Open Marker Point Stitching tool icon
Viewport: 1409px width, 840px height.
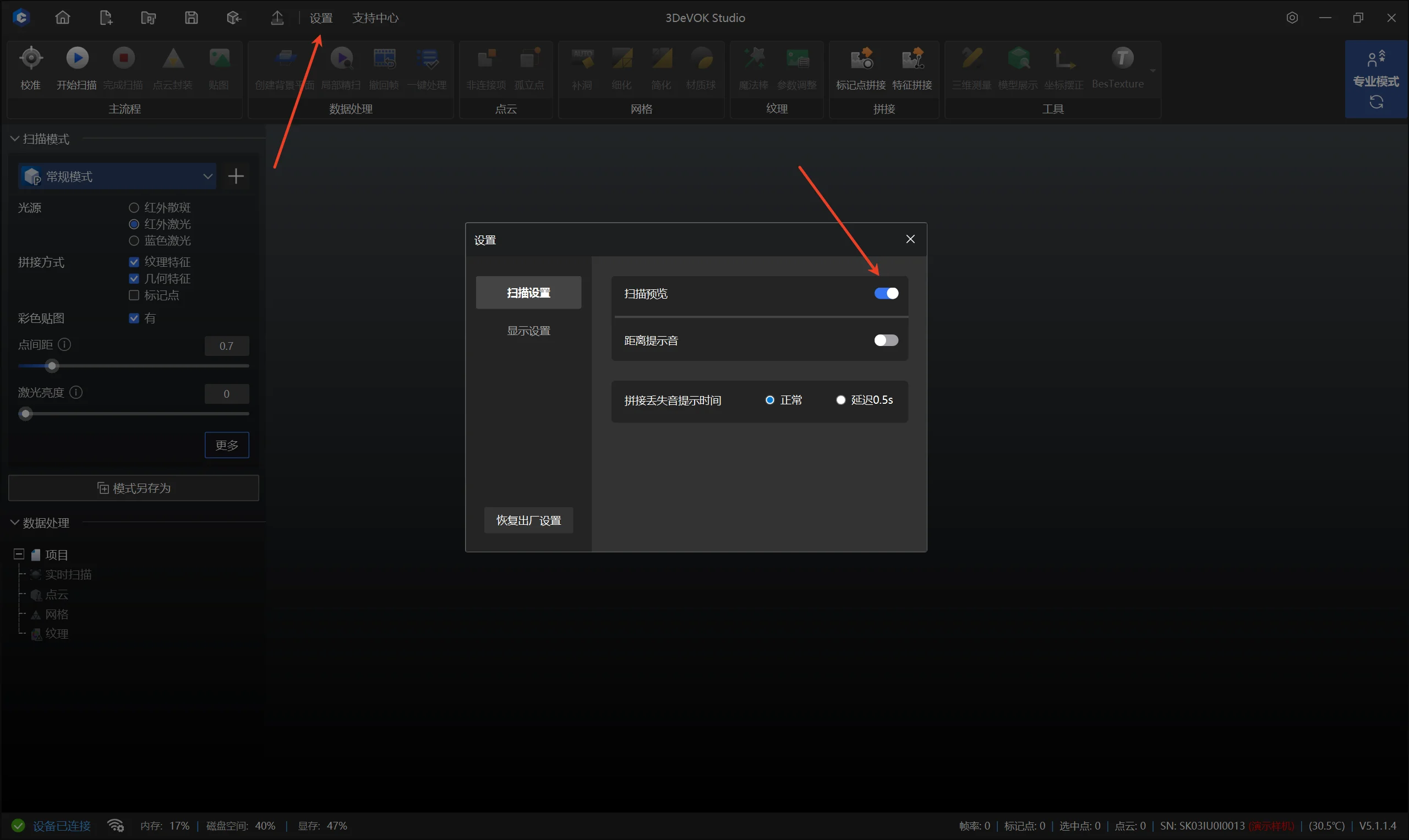coord(861,58)
